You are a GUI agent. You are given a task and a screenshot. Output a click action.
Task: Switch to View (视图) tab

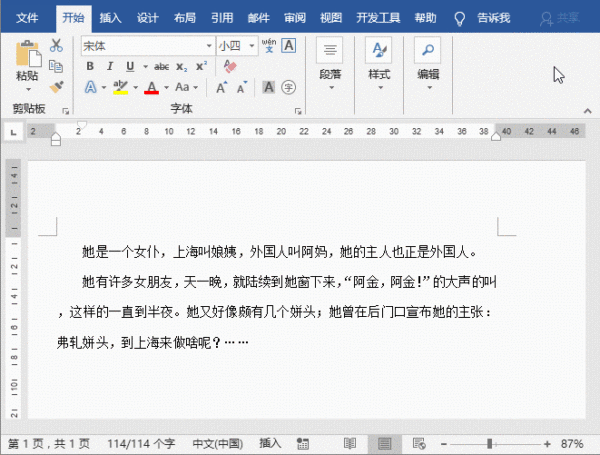331,18
